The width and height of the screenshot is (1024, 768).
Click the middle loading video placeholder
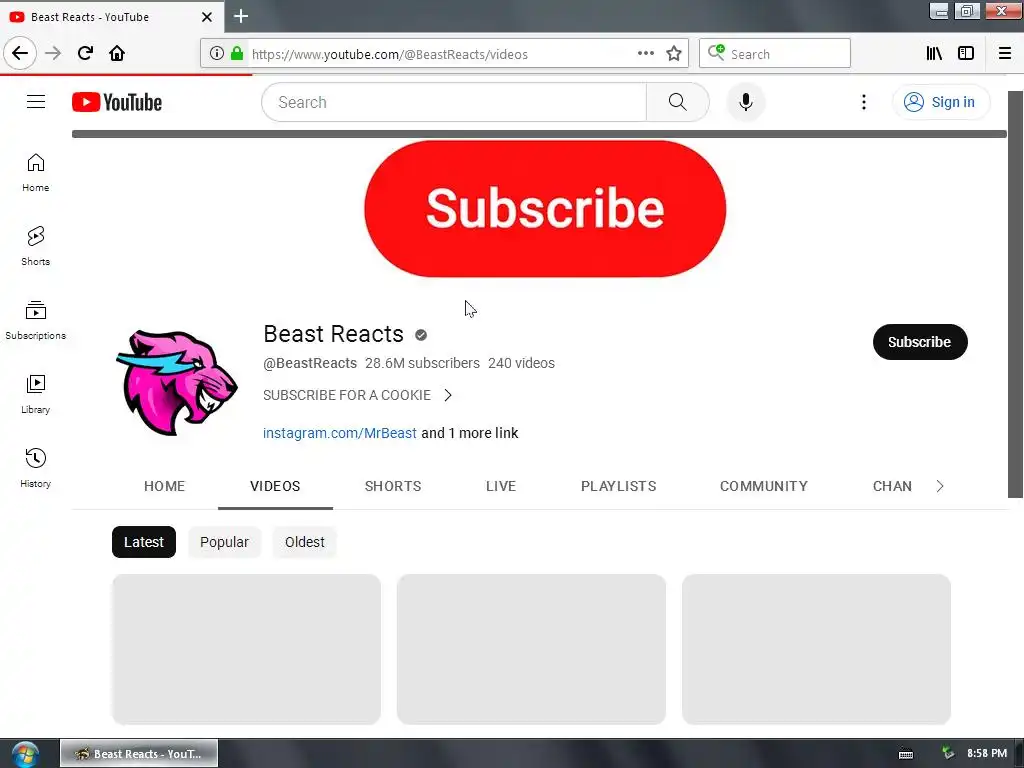pyautogui.click(x=531, y=649)
